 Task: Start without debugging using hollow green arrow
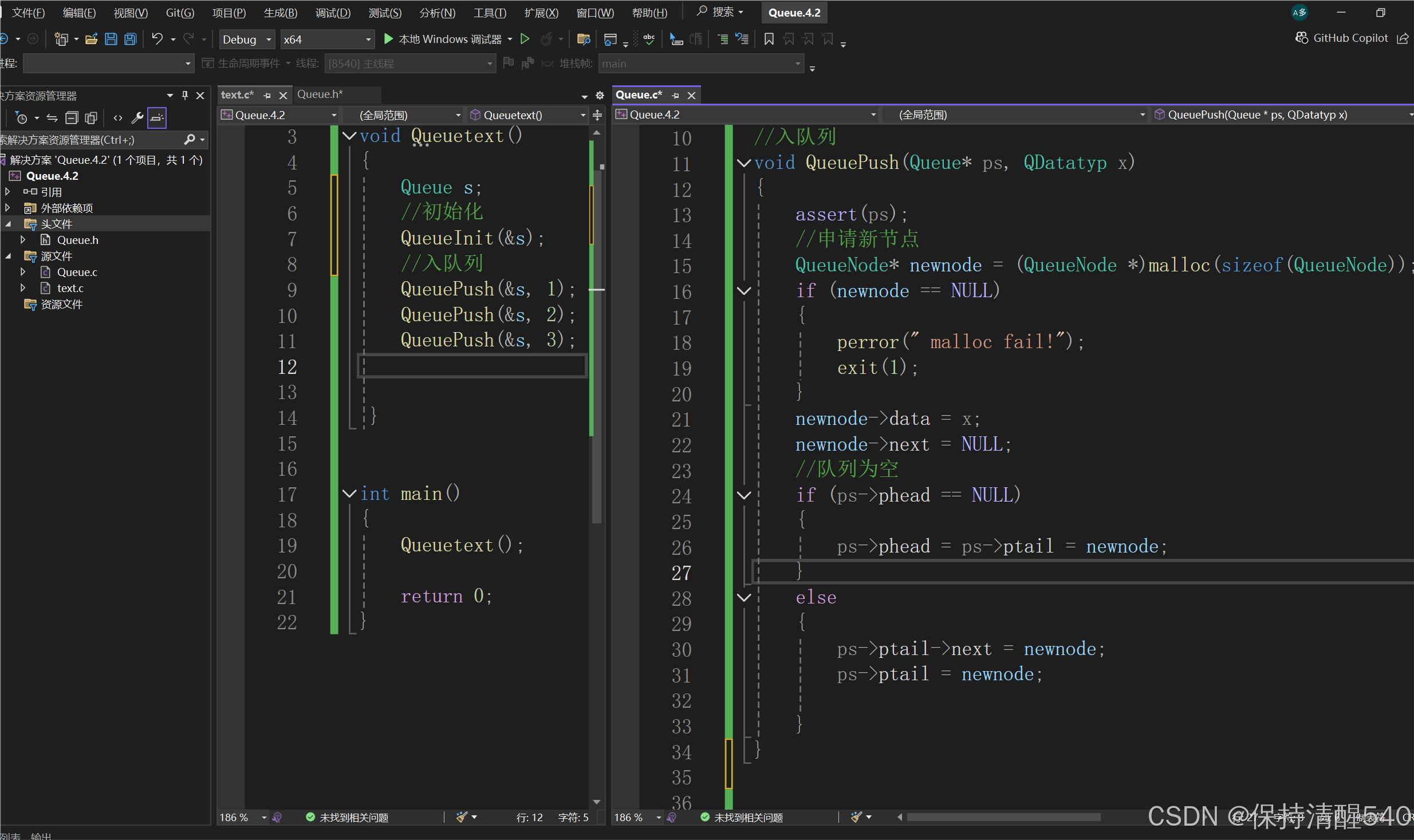pyautogui.click(x=525, y=39)
